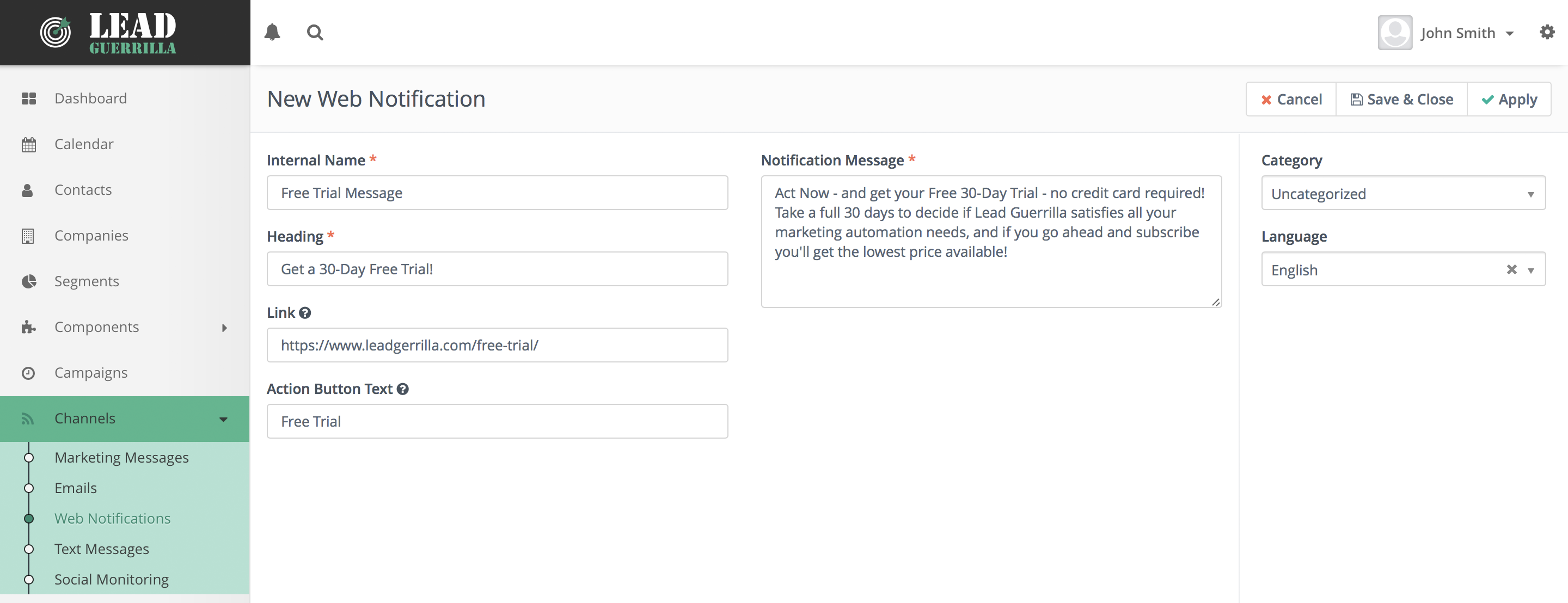Edit the Action Button Text field
Viewport: 1568px width, 603px height.
pos(497,421)
